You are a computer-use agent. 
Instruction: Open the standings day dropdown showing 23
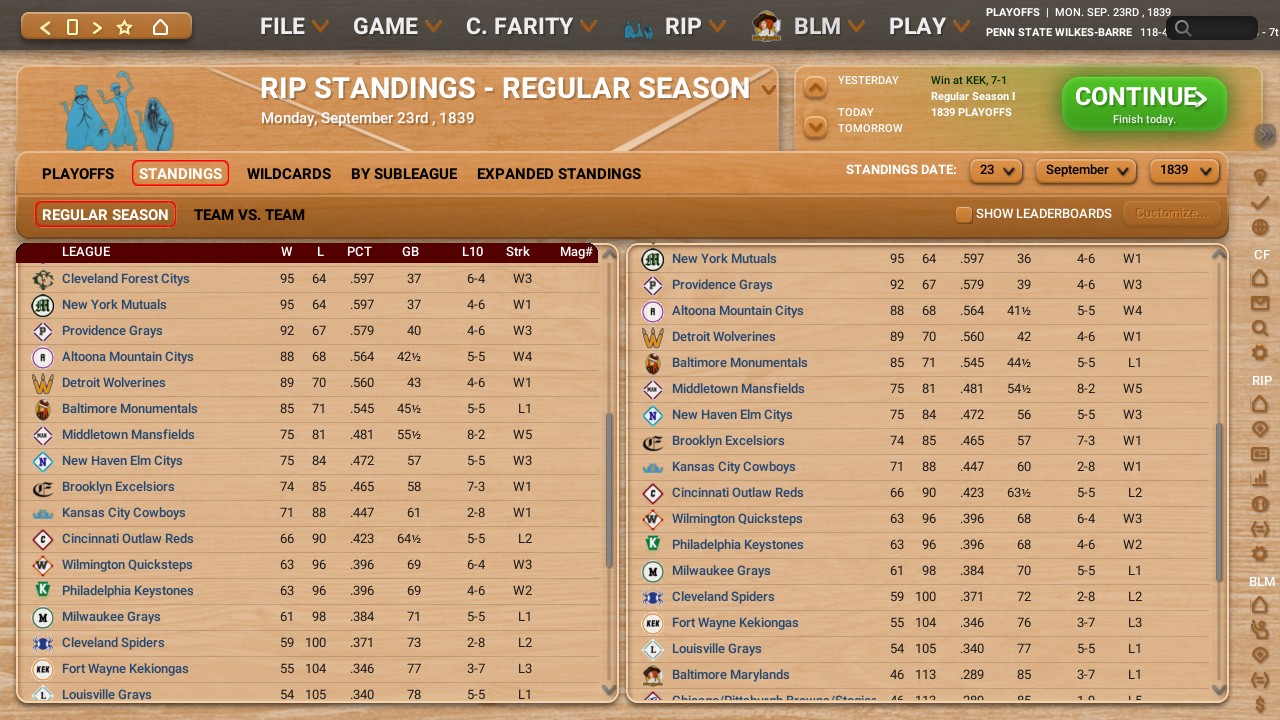(996, 170)
